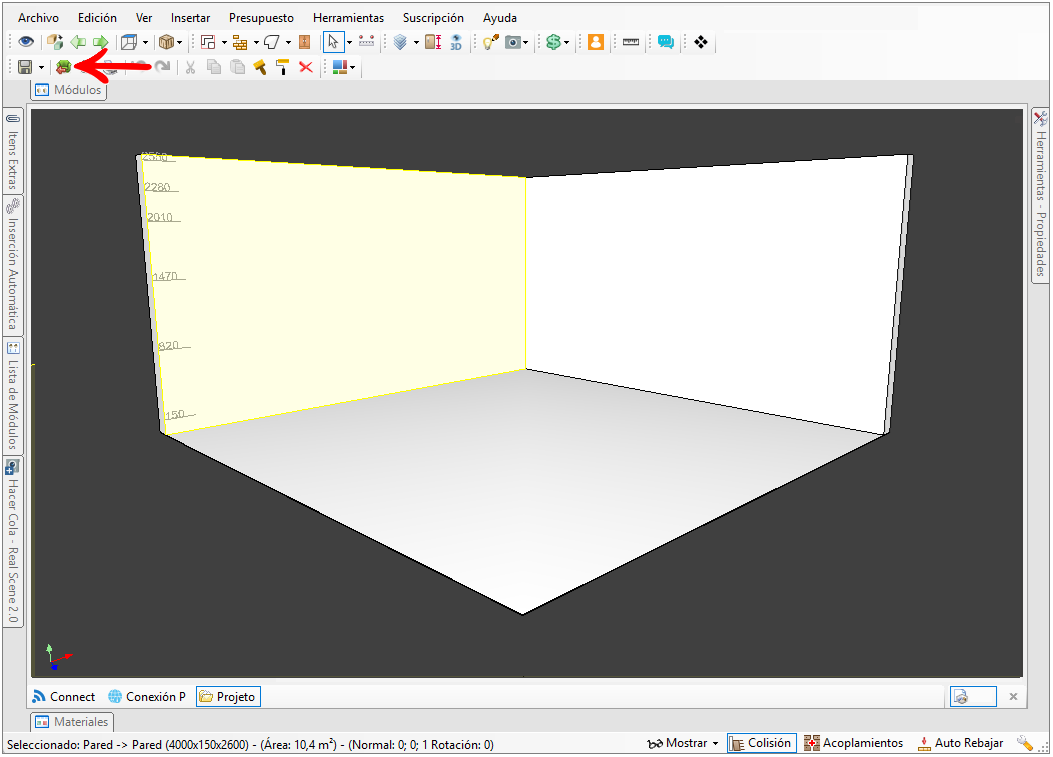Click the freeform shape icon
The height and width of the screenshot is (757, 1053).
point(272,42)
